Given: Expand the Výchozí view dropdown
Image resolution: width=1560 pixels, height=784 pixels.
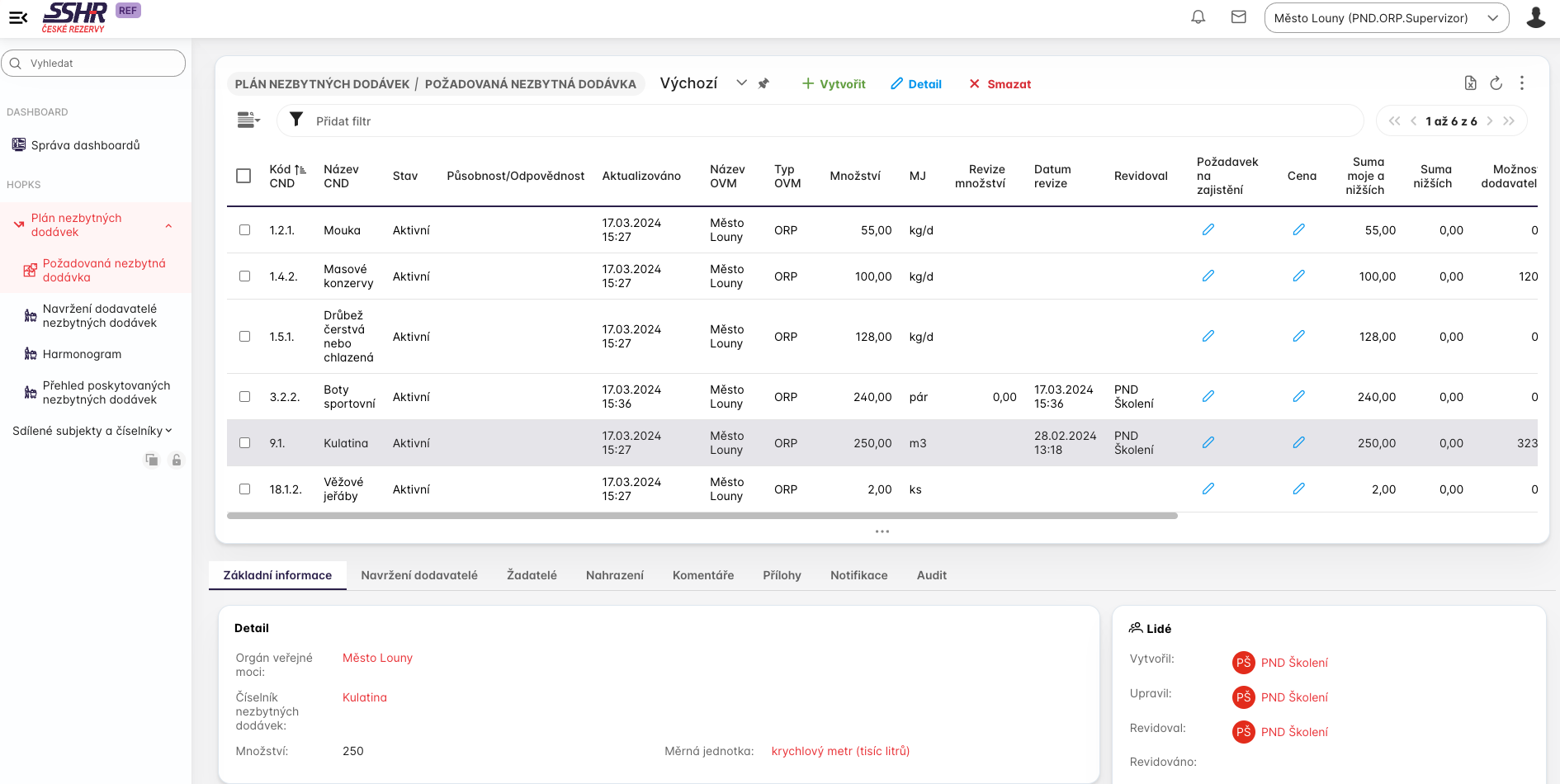Looking at the screenshot, I should coord(741,83).
